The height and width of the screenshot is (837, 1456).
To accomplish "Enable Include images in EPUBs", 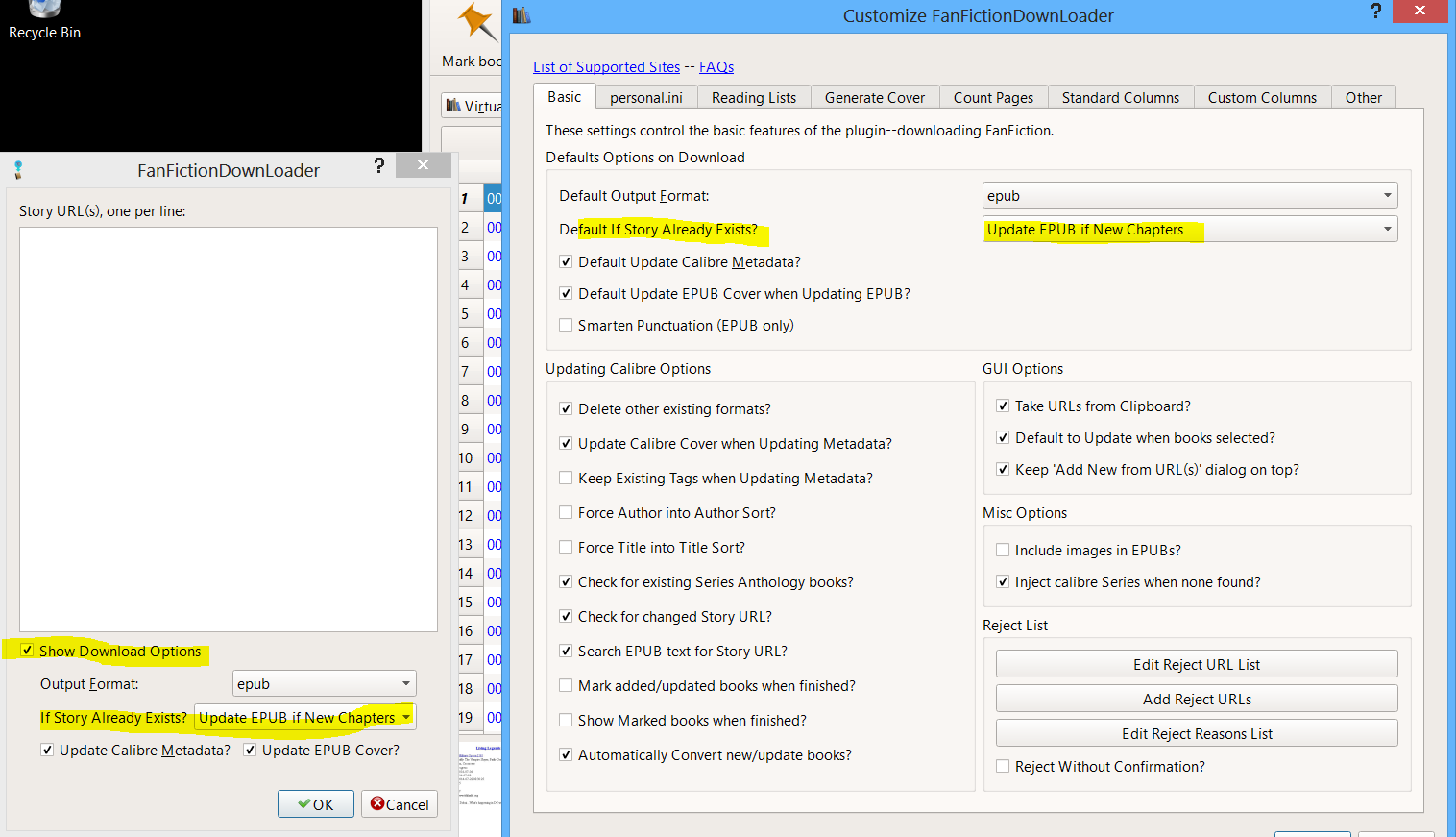I will tap(1003, 550).
